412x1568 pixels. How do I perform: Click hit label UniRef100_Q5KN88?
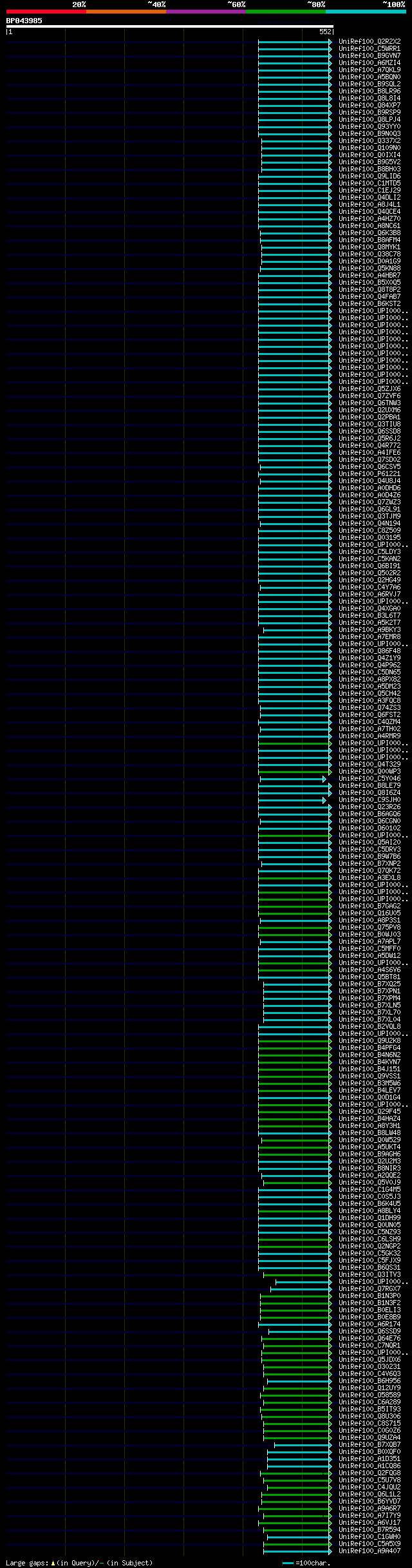coord(370,269)
